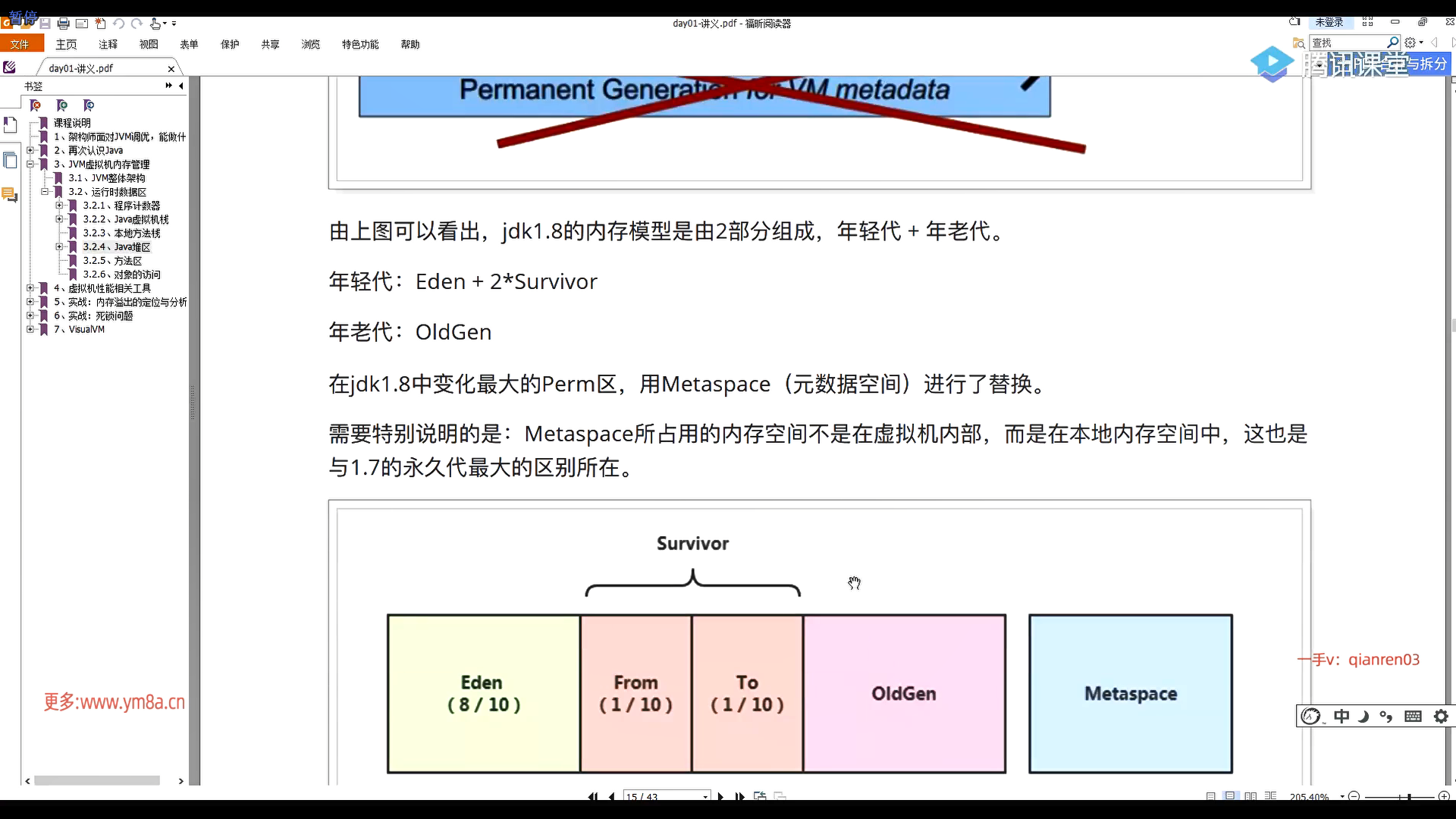Open the 注释 ribbon tab
Screen dimensions: 1456x819
tap(108, 45)
